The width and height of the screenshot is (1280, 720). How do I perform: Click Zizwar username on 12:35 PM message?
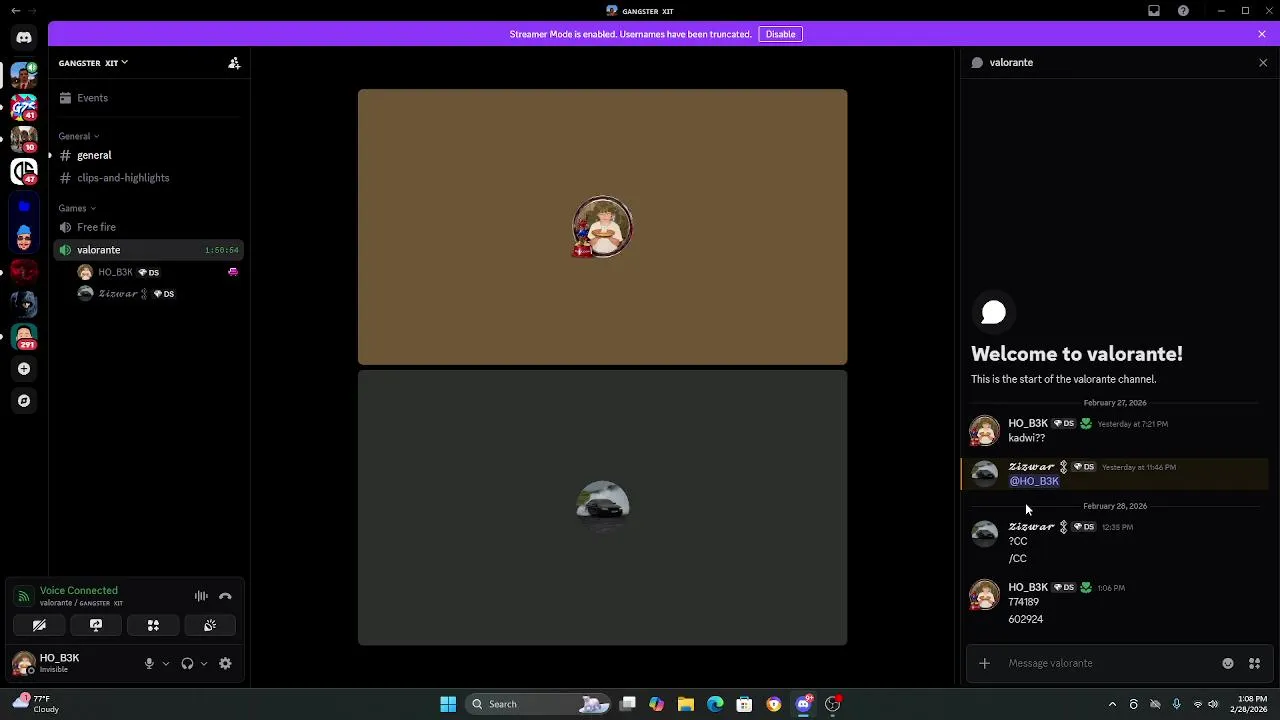(x=1031, y=526)
